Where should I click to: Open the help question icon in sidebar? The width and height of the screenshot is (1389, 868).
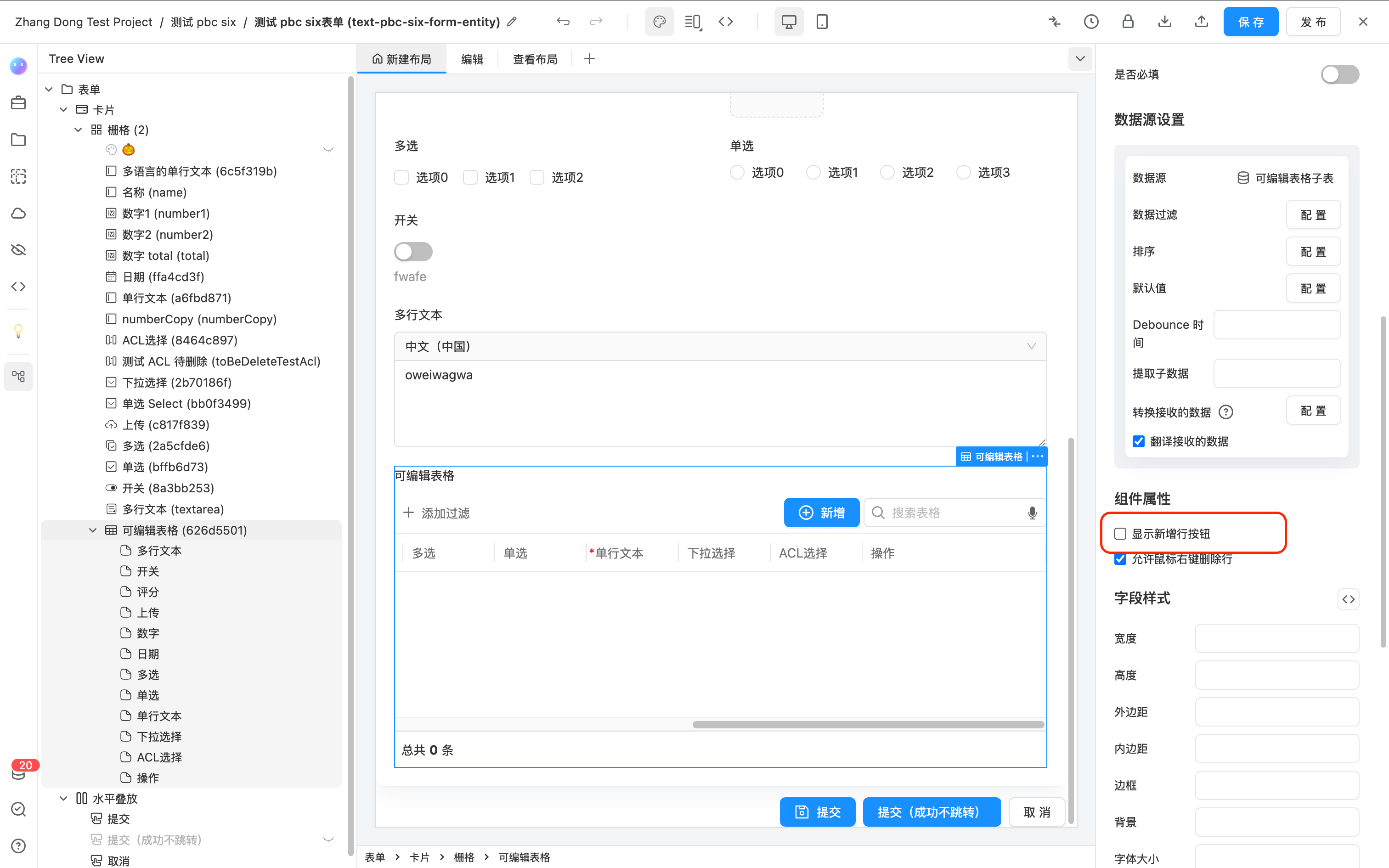(x=18, y=845)
